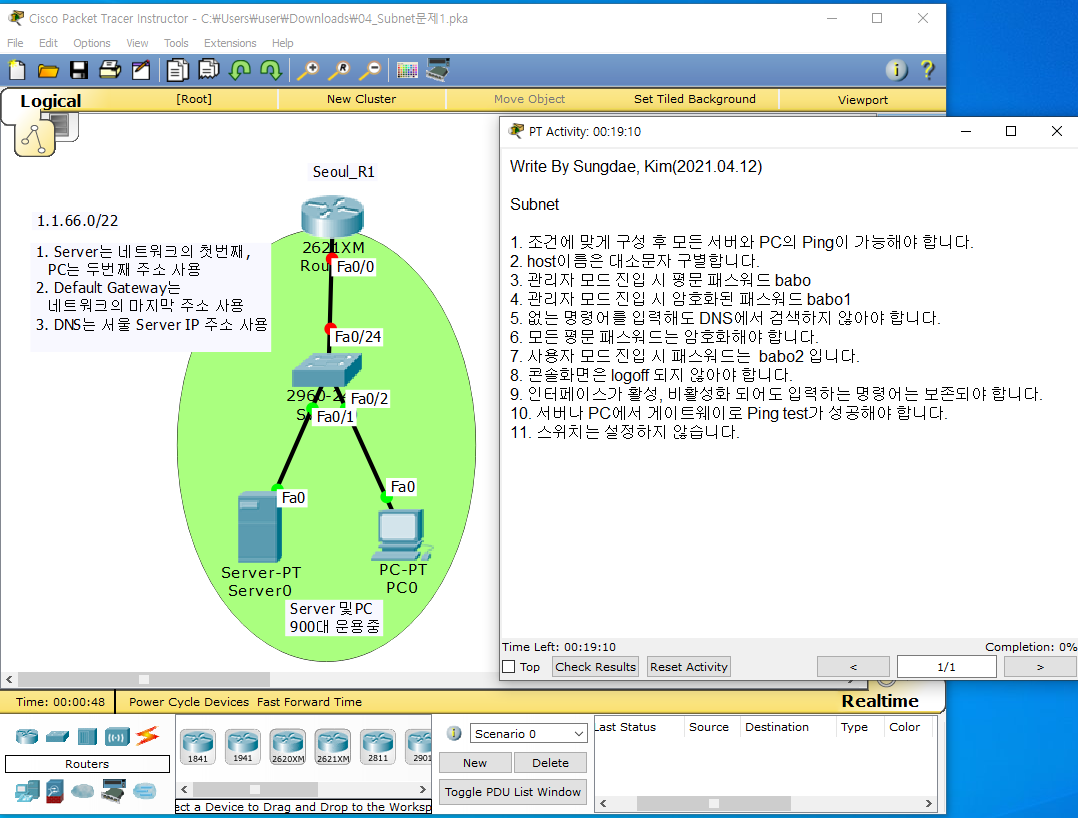Select the Multiuser Connection category icon
Image resolution: width=1078 pixels, height=818 pixels.
pos(144,791)
